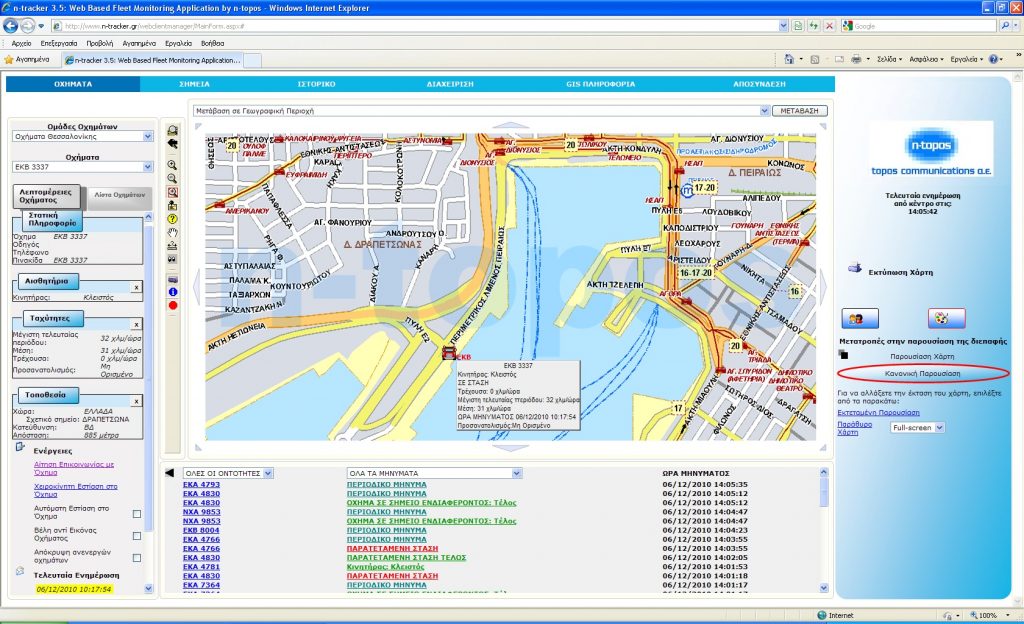Image resolution: width=1024 pixels, height=624 pixels.
Task: Close the Ταχύτητες section with its x
Action: (136, 325)
